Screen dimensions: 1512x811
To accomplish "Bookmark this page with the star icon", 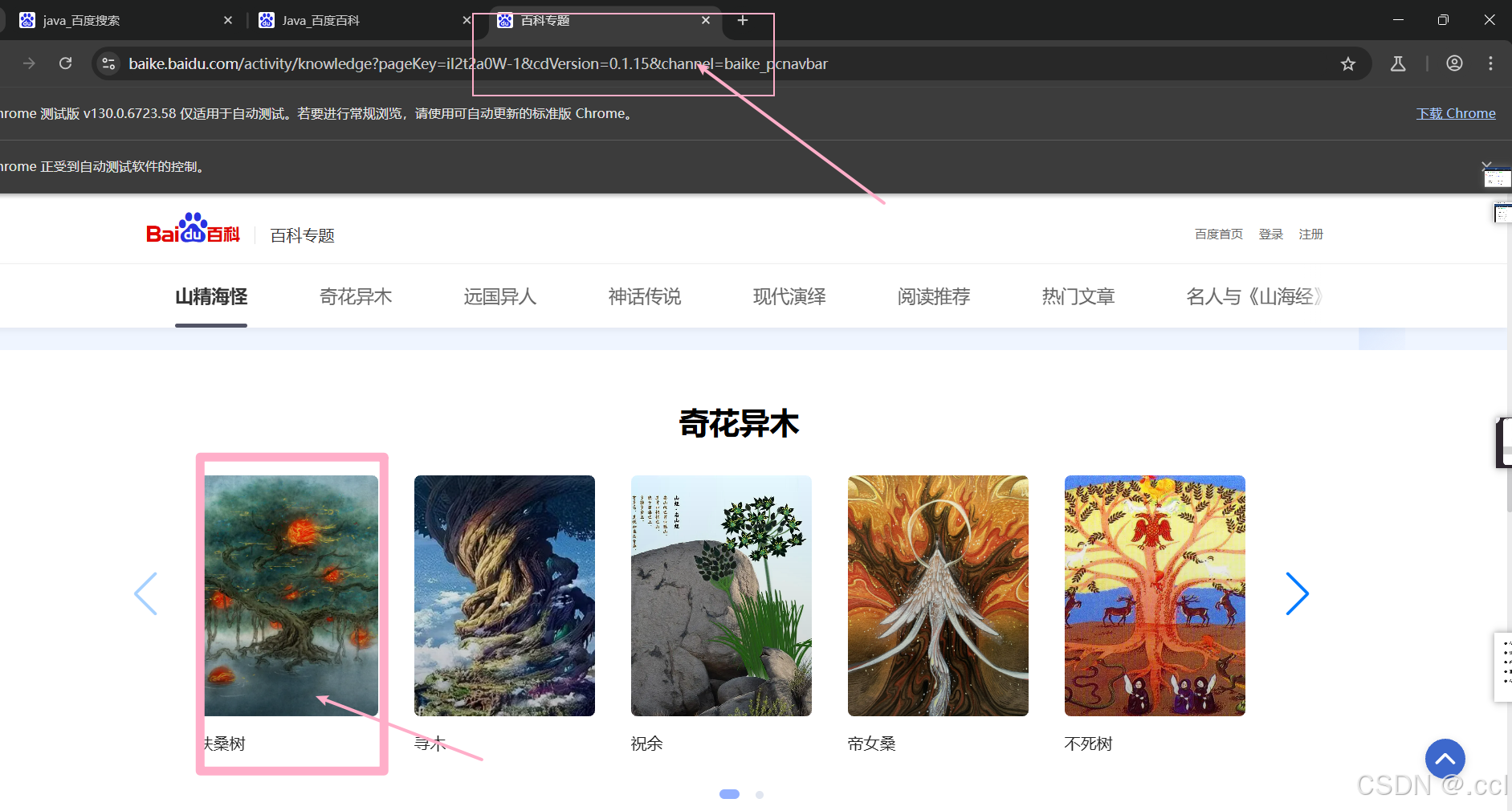I will pos(1347,64).
